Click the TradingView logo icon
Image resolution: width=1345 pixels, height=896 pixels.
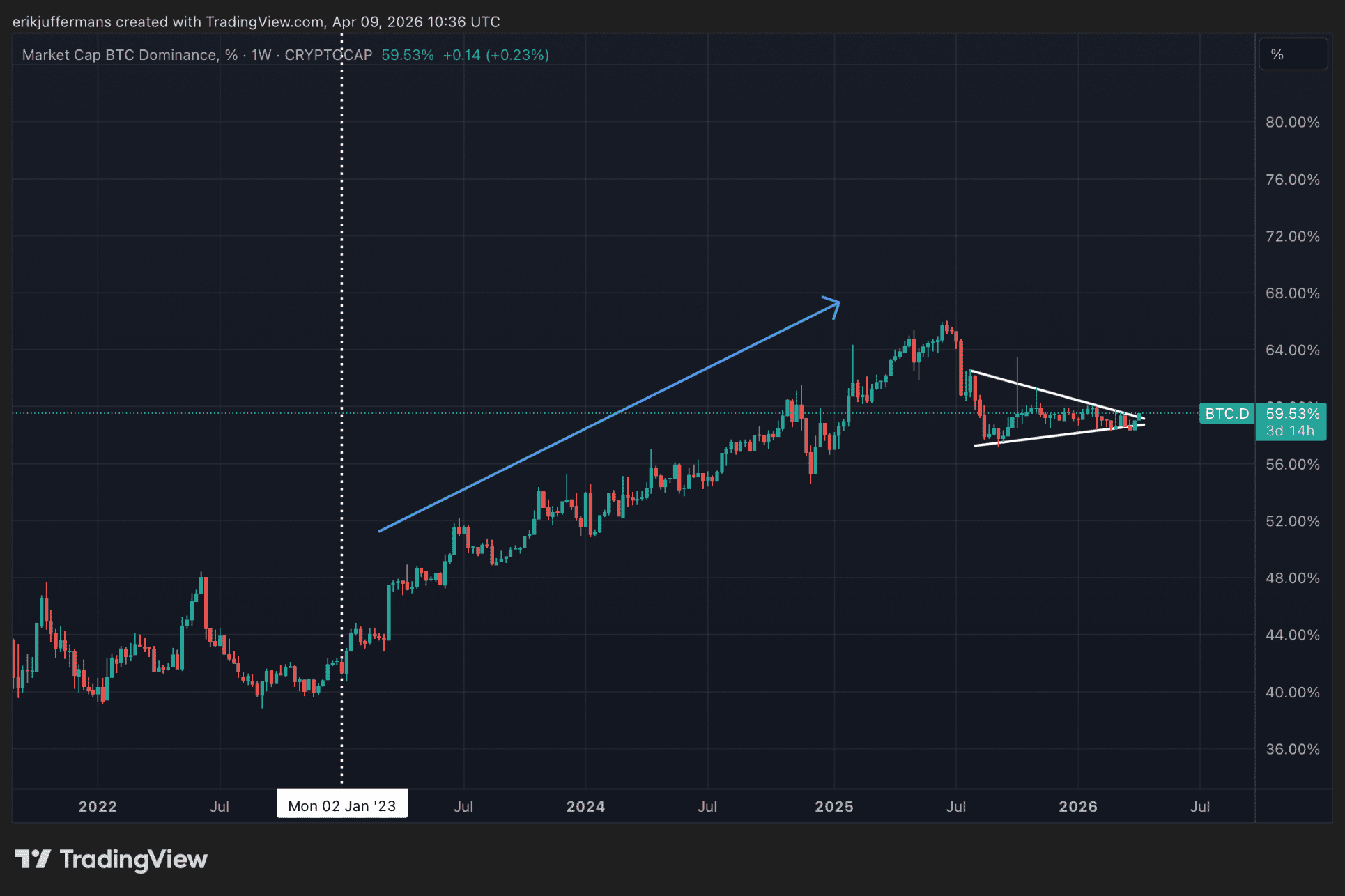tap(32, 858)
